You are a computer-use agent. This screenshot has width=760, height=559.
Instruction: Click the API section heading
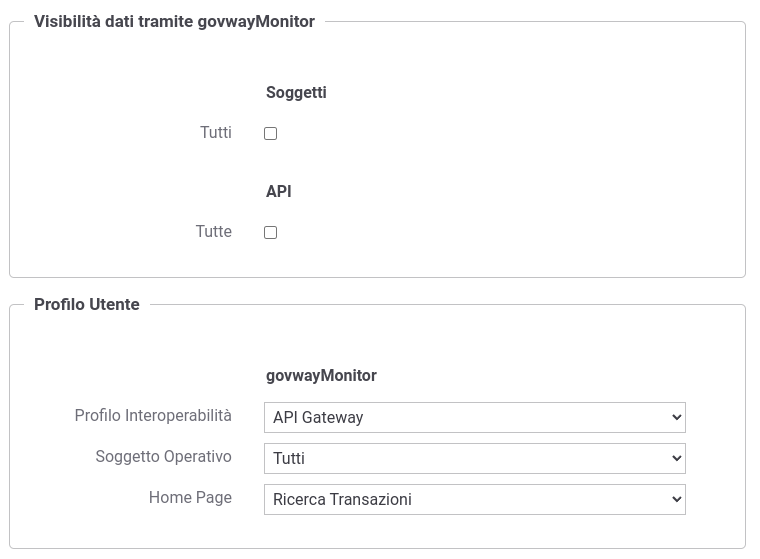tap(279, 192)
